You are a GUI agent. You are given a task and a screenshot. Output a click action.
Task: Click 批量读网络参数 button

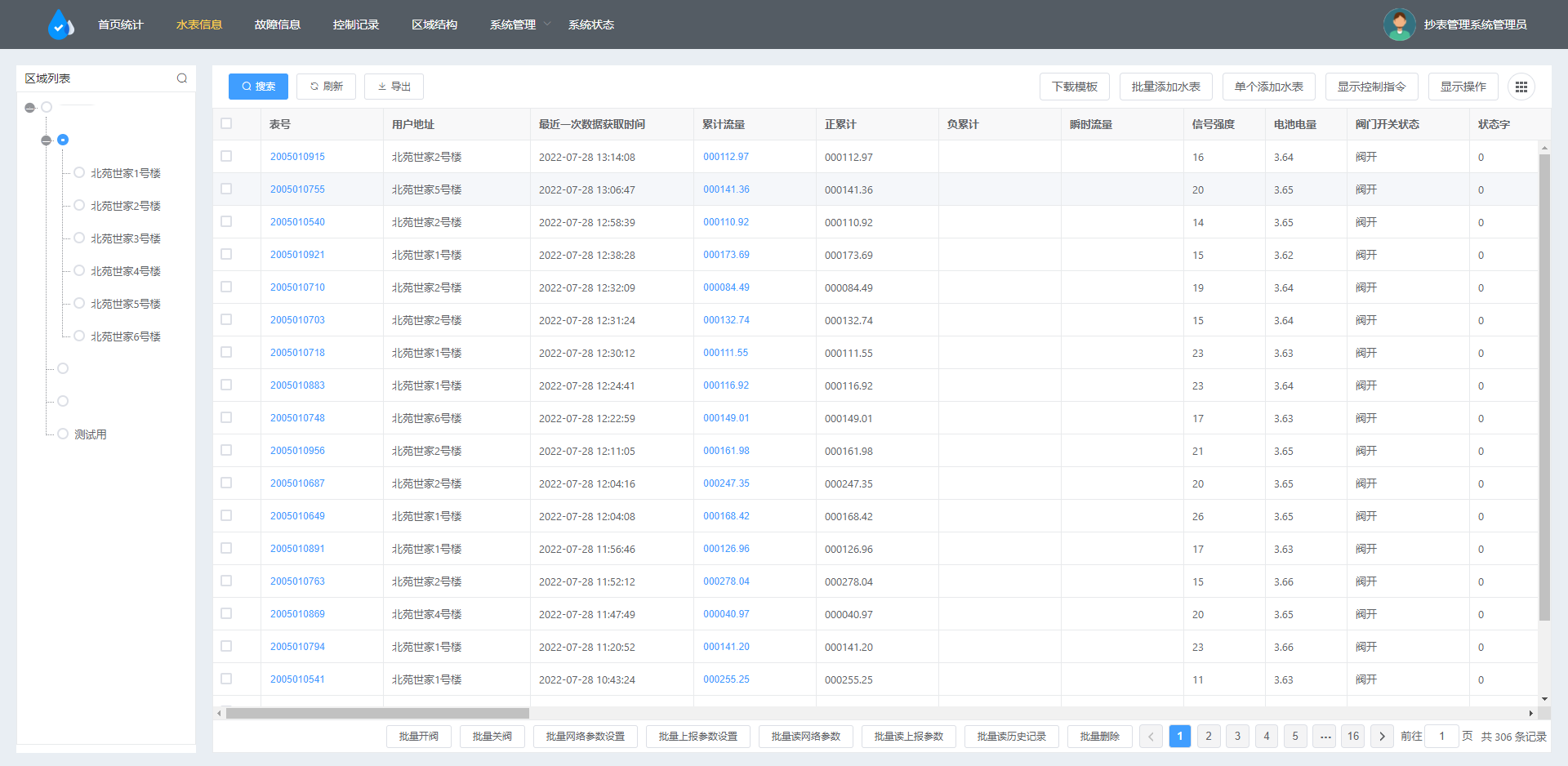(x=806, y=736)
